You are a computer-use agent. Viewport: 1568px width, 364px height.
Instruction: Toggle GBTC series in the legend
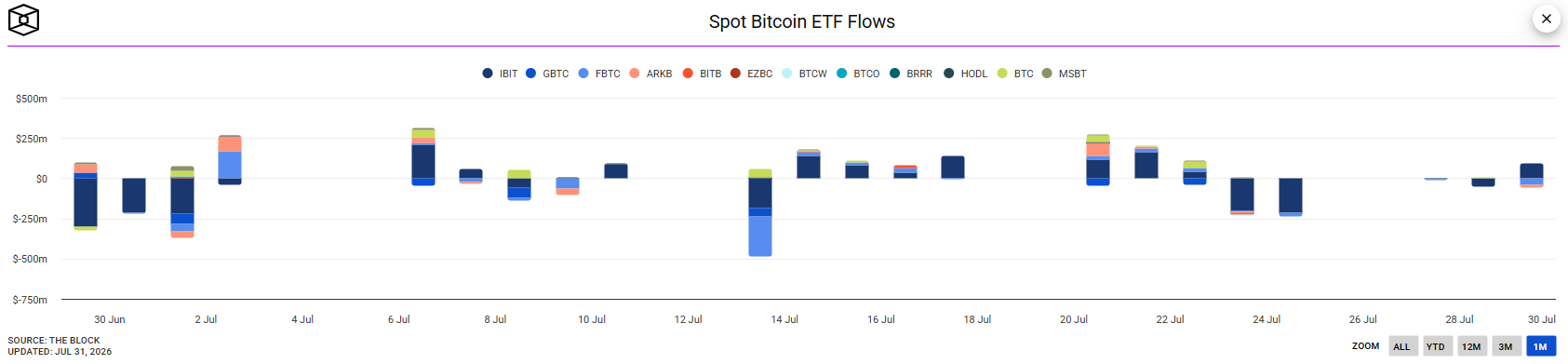[547, 74]
